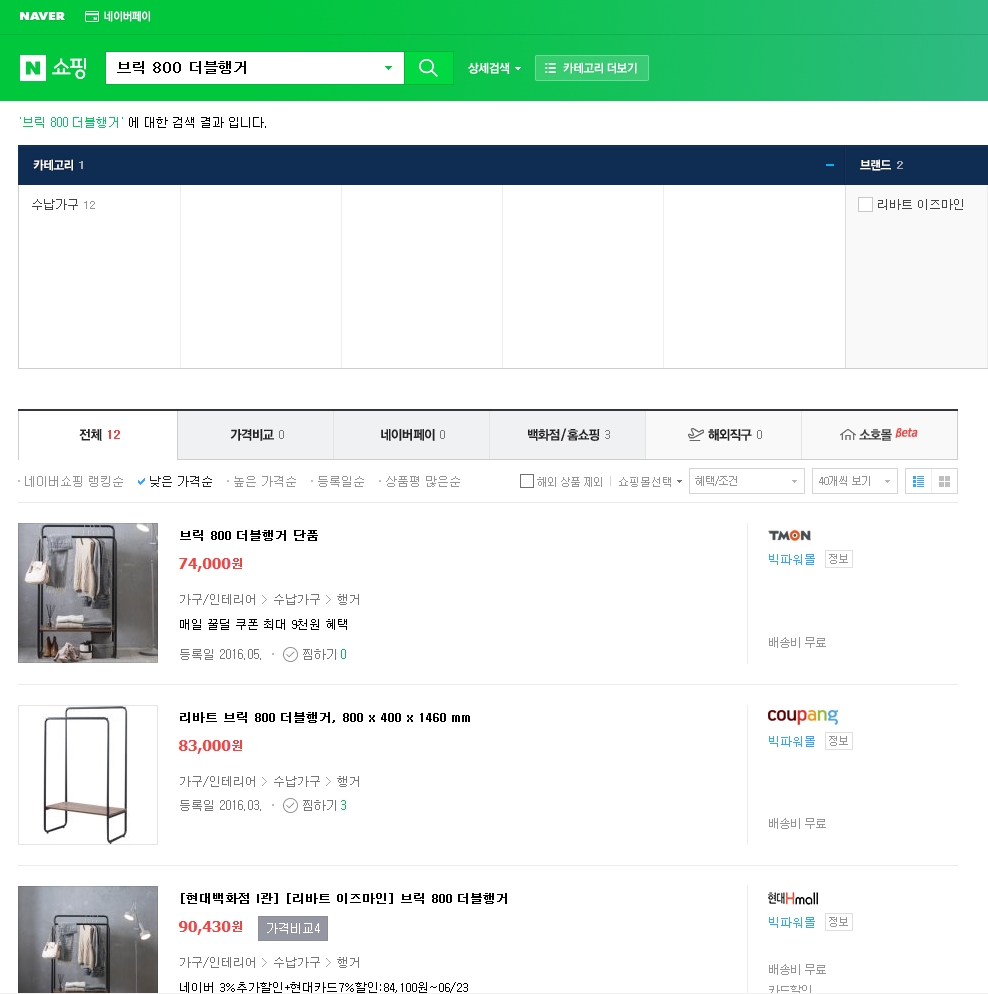Expand the 혜택/조건 dropdown

746,481
